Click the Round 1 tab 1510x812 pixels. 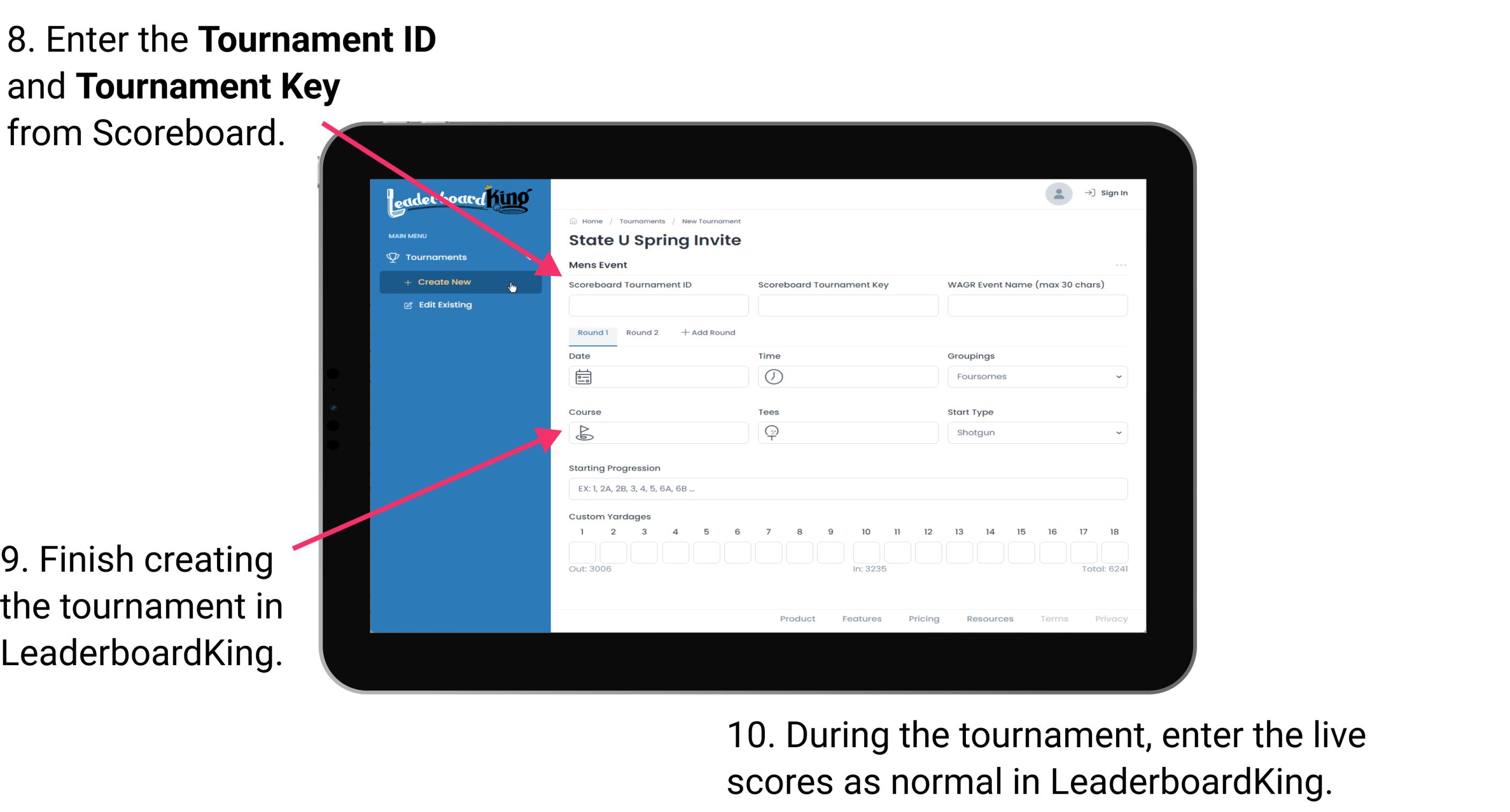coord(592,333)
